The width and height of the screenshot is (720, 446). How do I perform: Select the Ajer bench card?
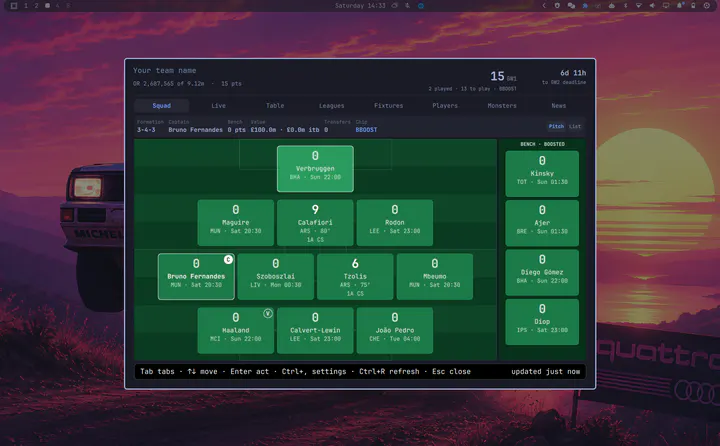[x=542, y=223]
